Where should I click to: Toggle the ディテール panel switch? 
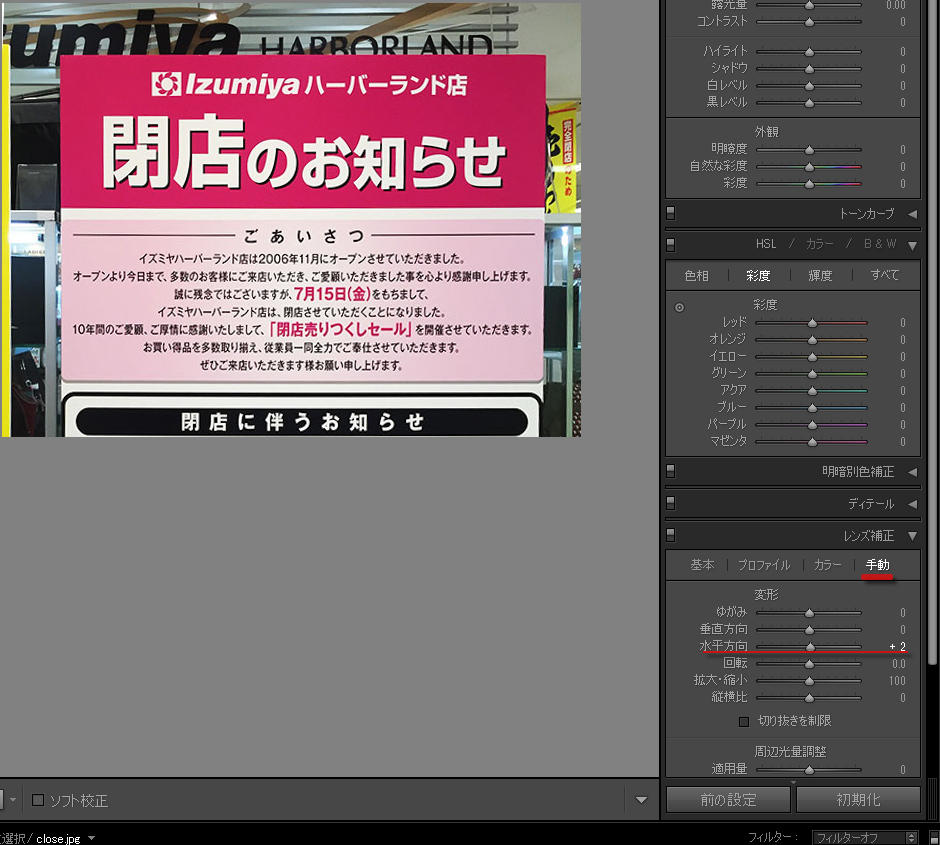671,503
